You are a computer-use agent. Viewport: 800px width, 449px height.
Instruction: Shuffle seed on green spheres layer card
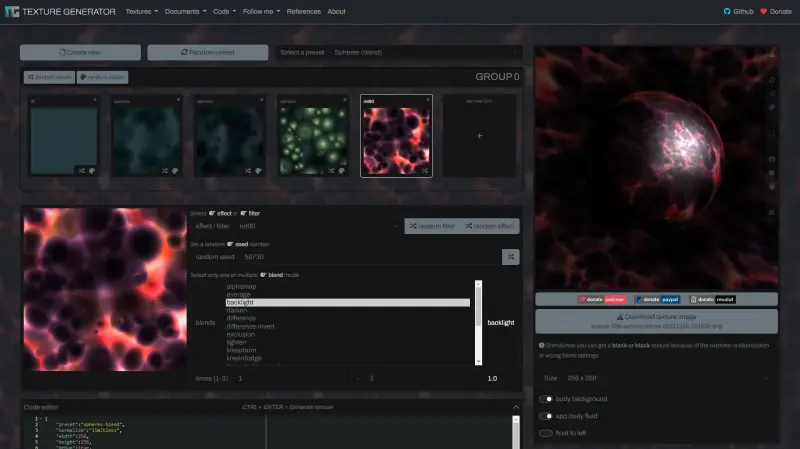pyautogui.click(x=331, y=170)
